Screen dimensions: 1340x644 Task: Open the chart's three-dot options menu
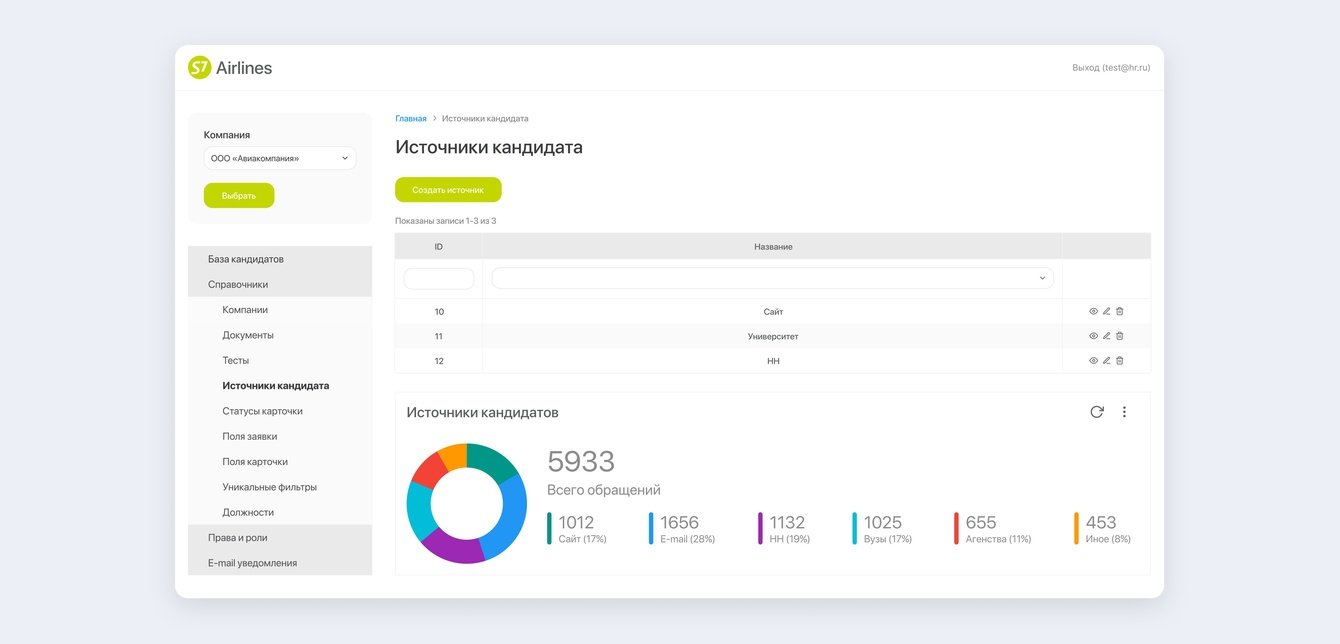click(1124, 410)
